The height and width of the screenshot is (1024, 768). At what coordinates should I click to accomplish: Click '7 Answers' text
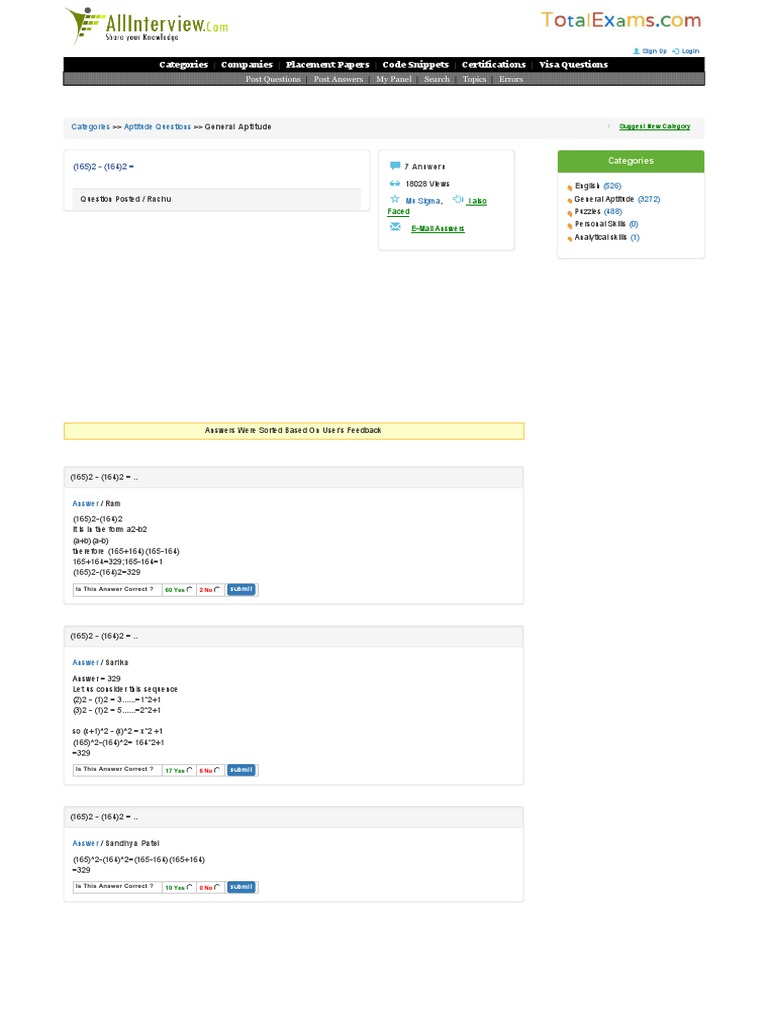click(x=424, y=167)
